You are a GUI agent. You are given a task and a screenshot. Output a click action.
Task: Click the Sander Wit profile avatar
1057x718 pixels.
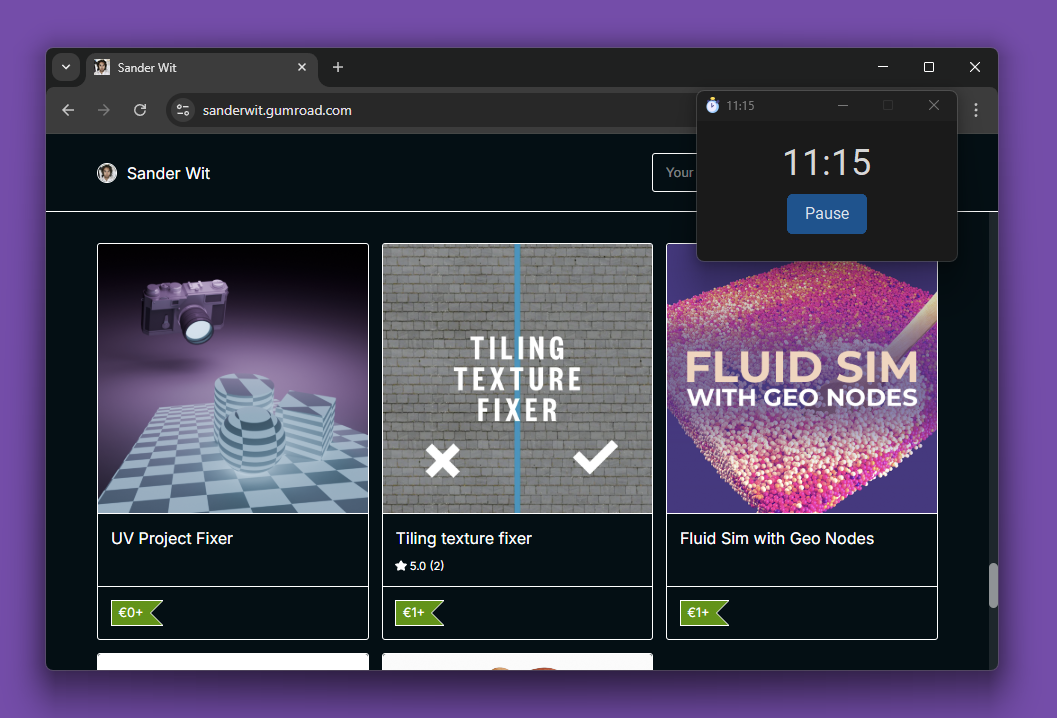(x=107, y=173)
